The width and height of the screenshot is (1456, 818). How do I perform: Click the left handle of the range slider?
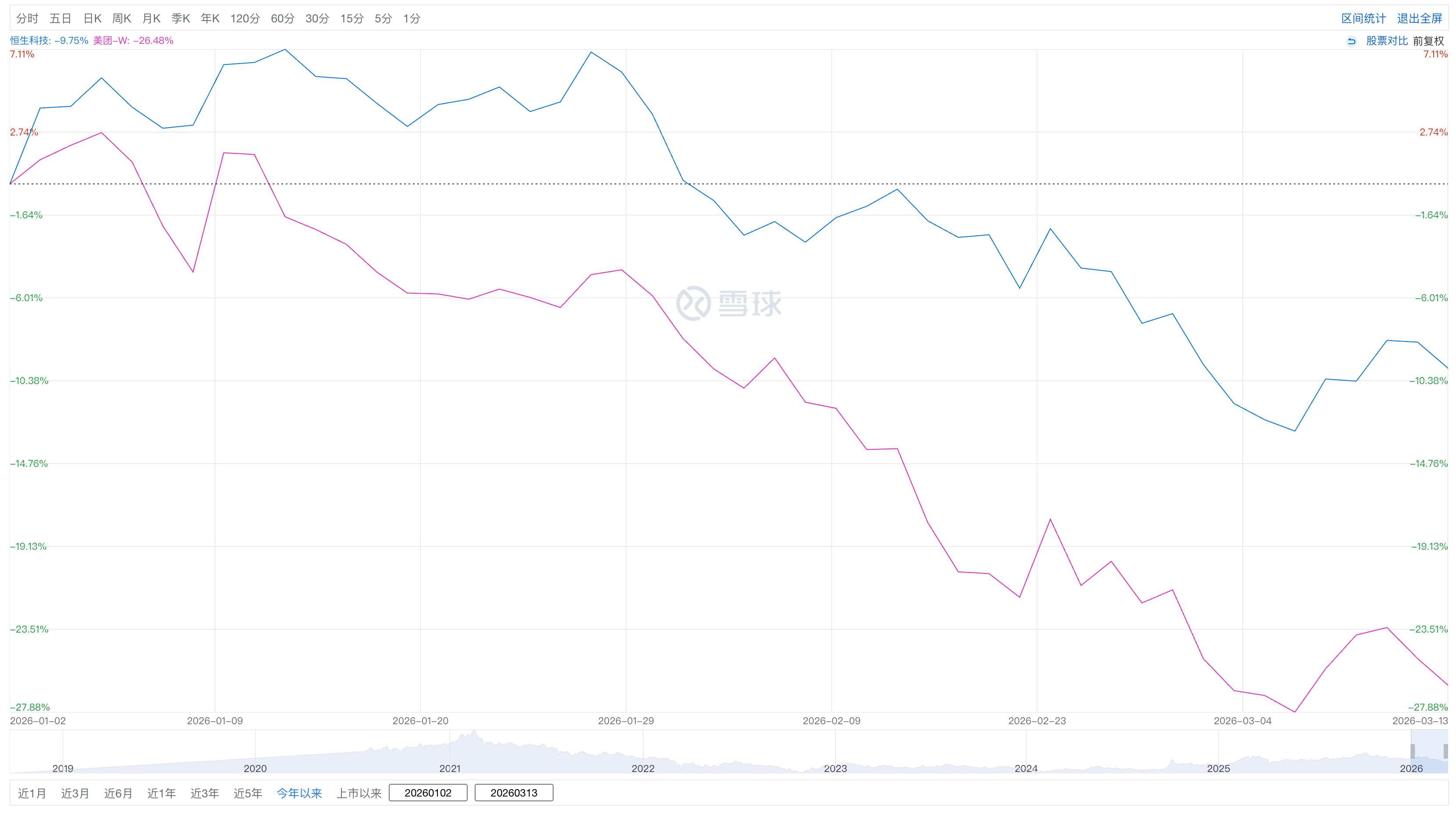tap(1413, 751)
